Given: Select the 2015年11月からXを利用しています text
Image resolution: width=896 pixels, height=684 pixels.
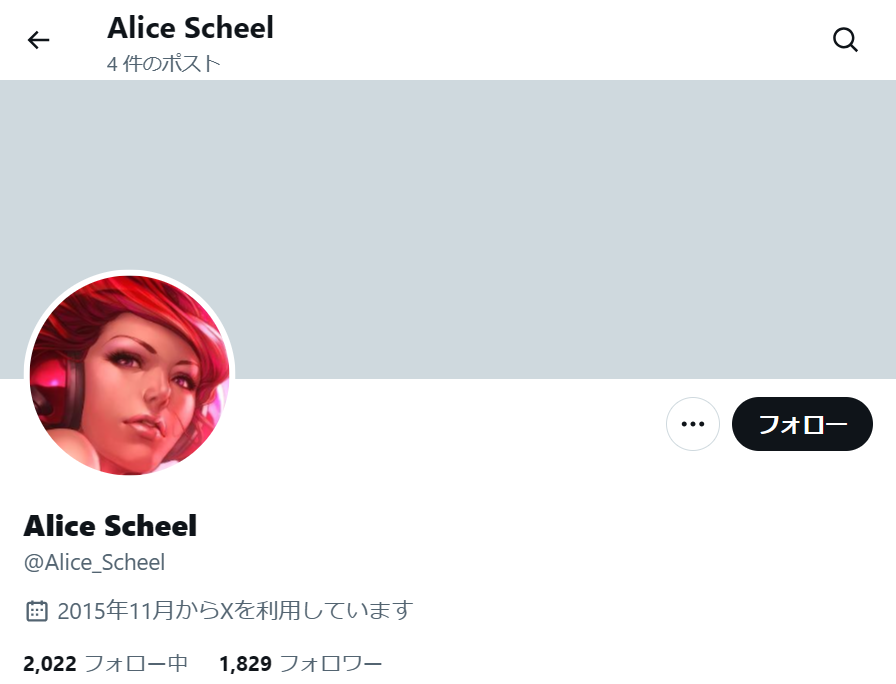Looking at the screenshot, I should [235, 611].
